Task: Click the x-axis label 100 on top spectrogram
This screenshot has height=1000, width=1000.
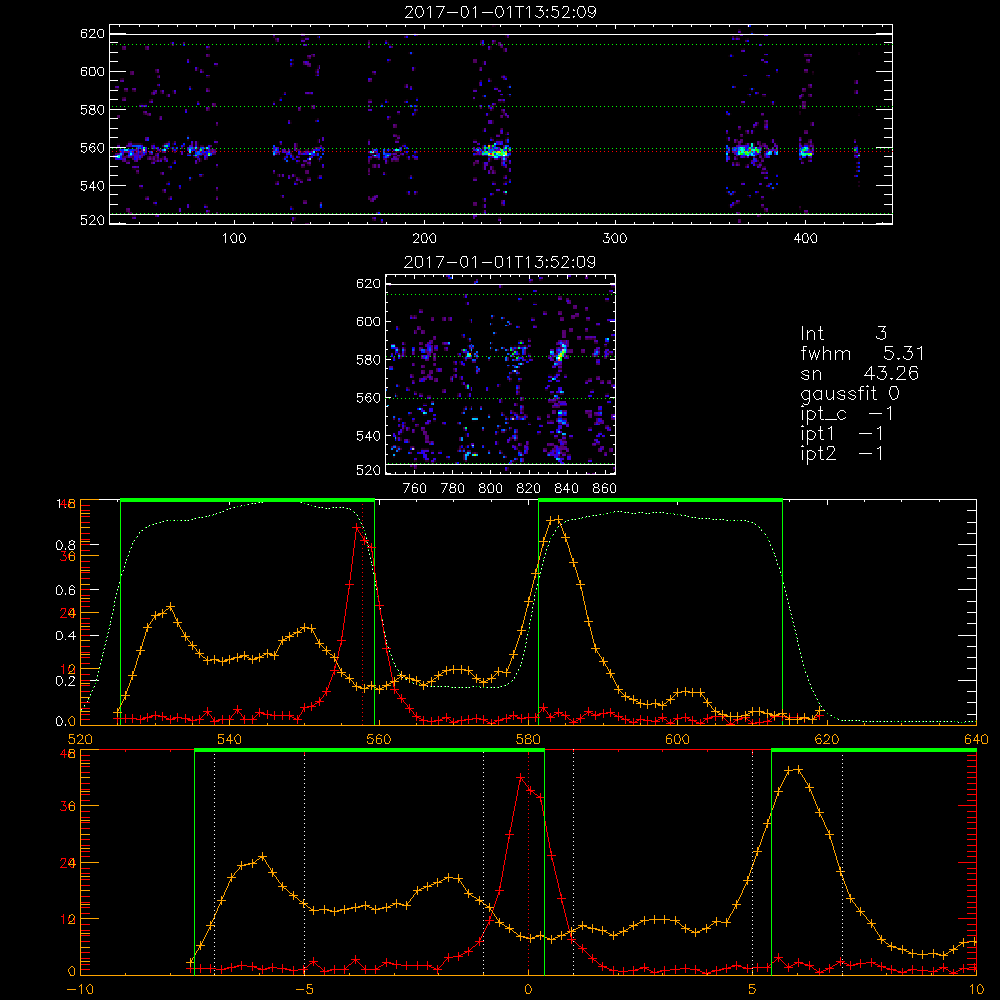Action: point(234,239)
